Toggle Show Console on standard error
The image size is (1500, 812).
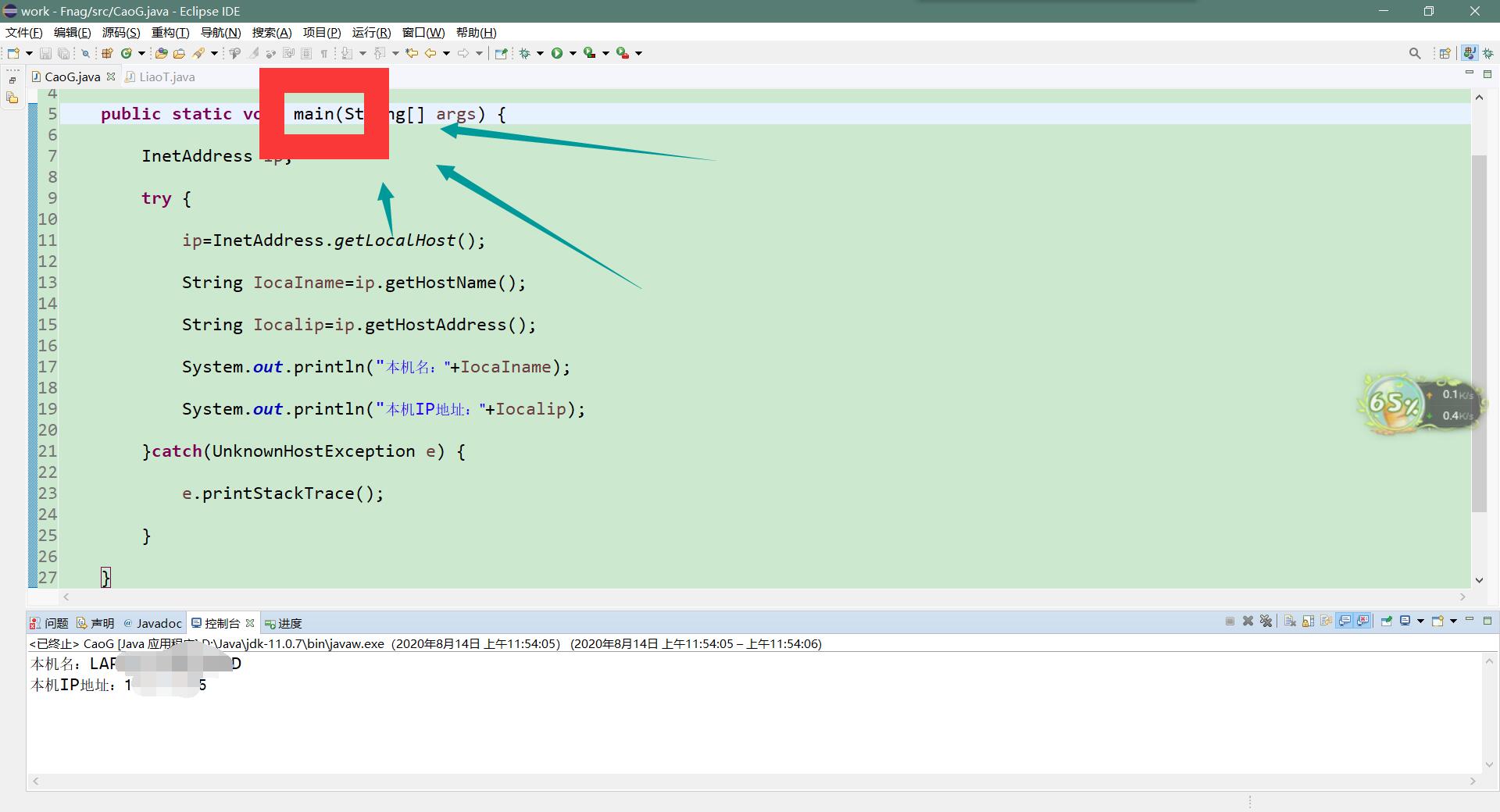tap(1362, 621)
